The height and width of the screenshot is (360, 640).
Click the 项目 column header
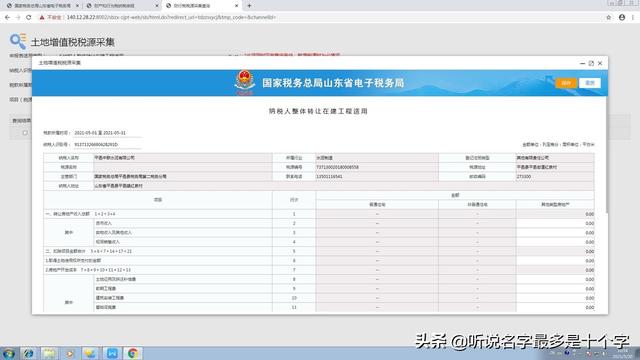[158, 200]
